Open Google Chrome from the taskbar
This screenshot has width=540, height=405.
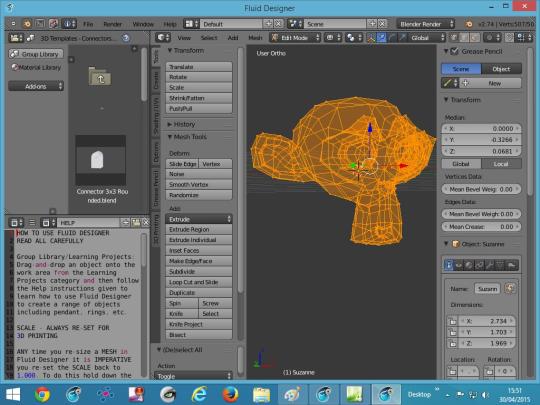42,394
